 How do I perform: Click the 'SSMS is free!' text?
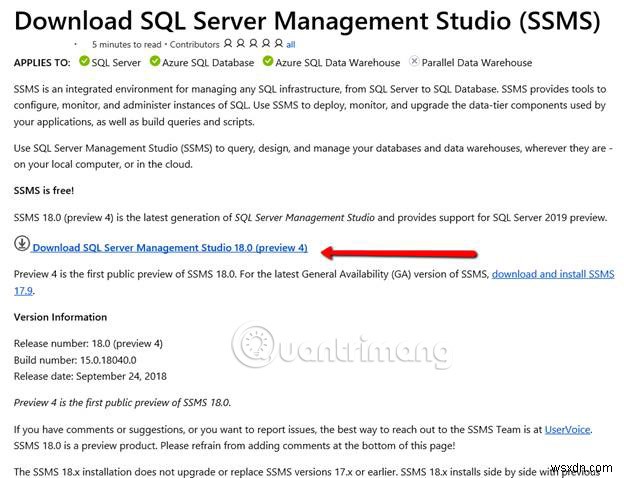coord(44,191)
